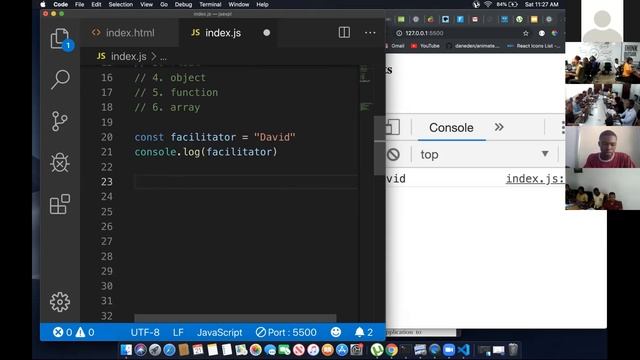Click the Wi-Fi icon in the macOS menu bar
This screenshot has height=360, width=640.
coord(487,4)
